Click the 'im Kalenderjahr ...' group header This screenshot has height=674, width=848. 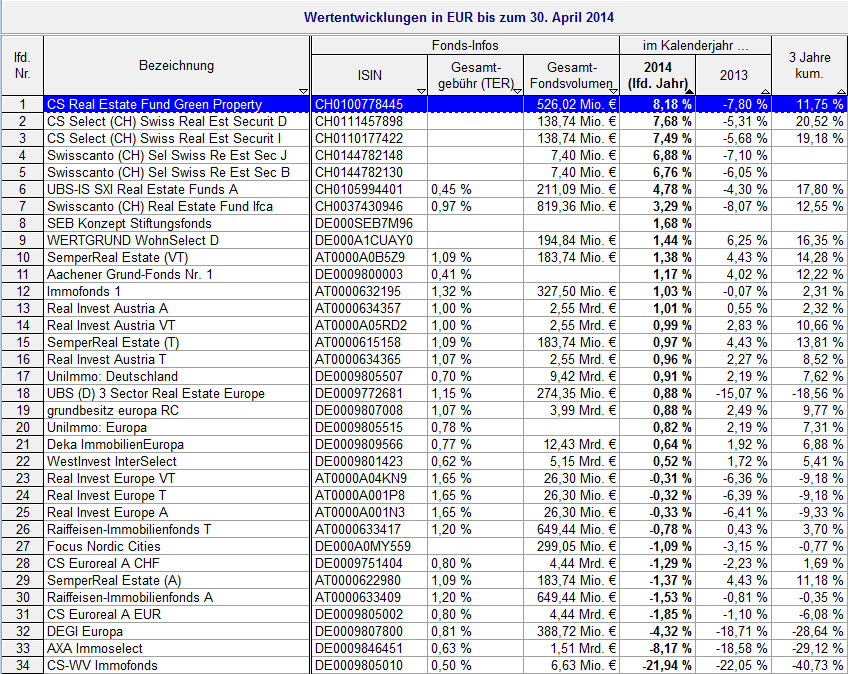695,46
